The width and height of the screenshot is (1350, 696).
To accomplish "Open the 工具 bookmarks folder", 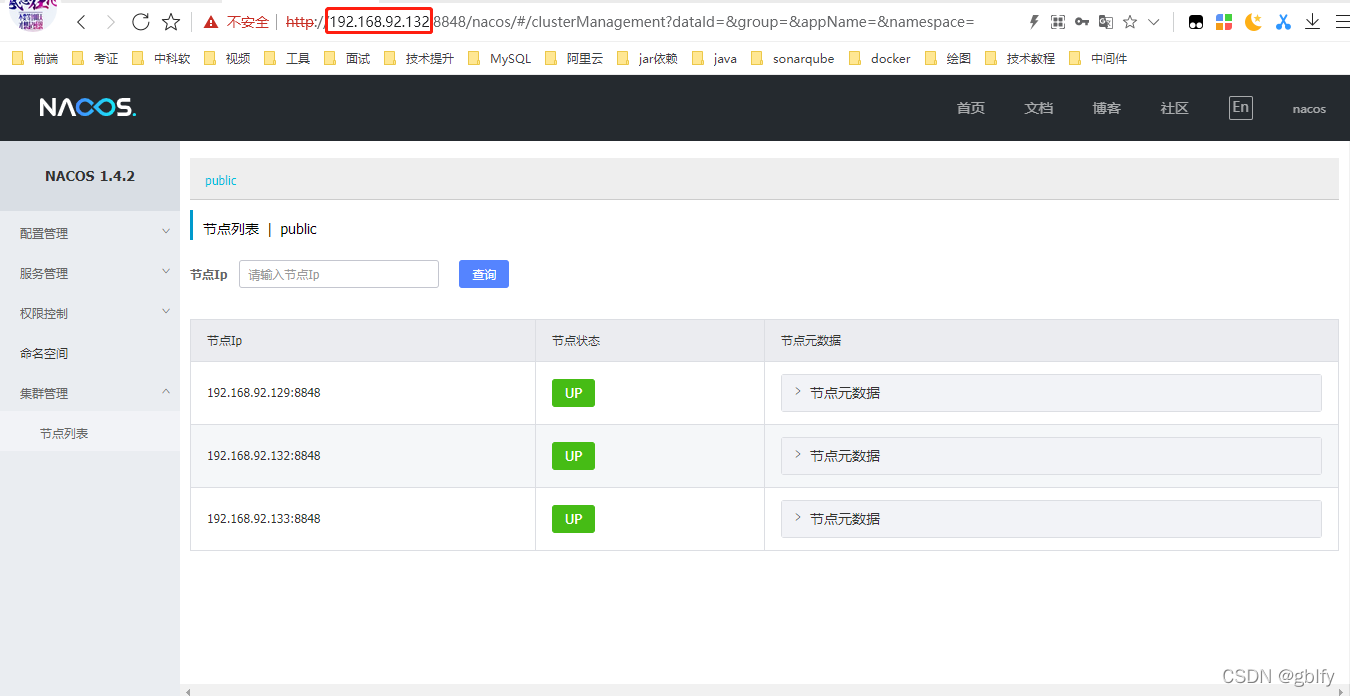I will click(x=287, y=59).
